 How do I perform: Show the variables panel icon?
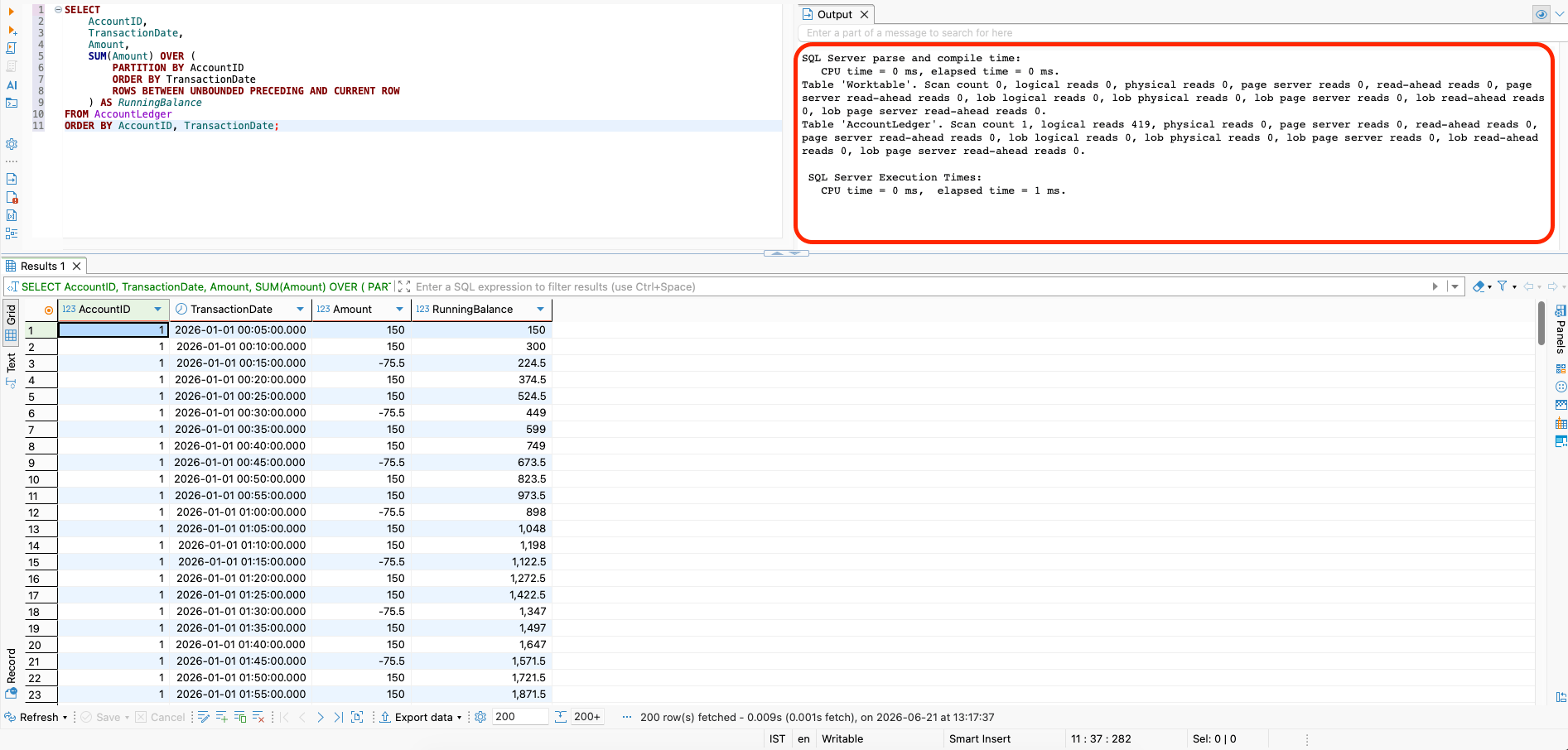pos(12,215)
